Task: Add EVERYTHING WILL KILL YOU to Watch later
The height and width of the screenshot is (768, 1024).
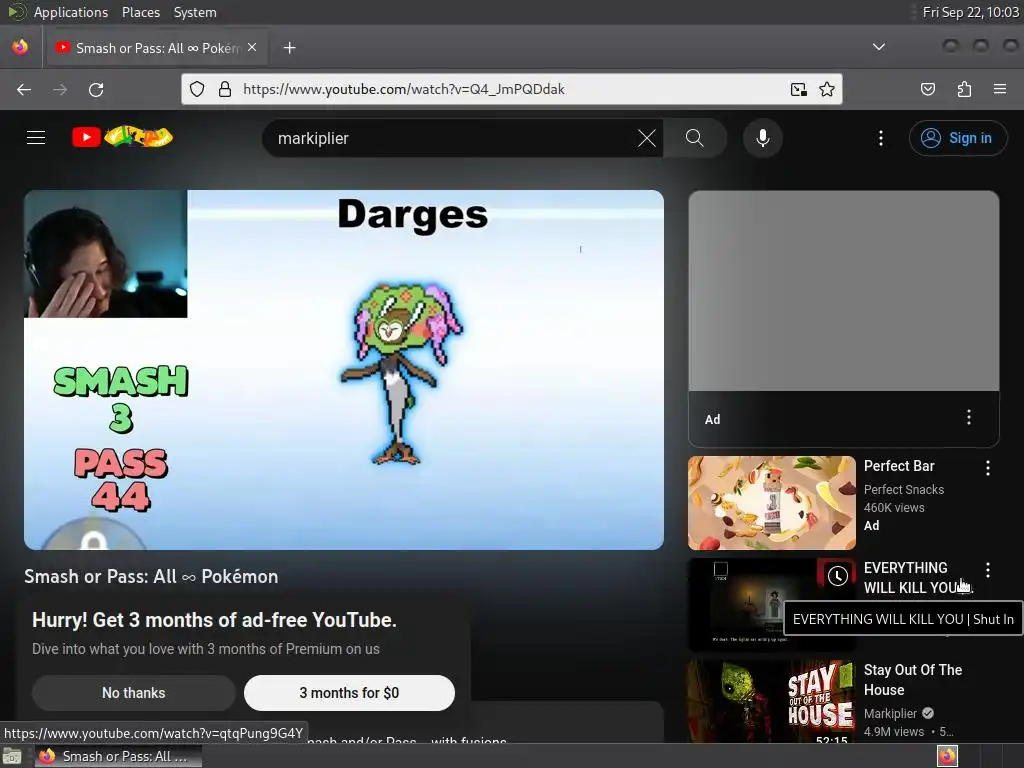Action: 838,575
